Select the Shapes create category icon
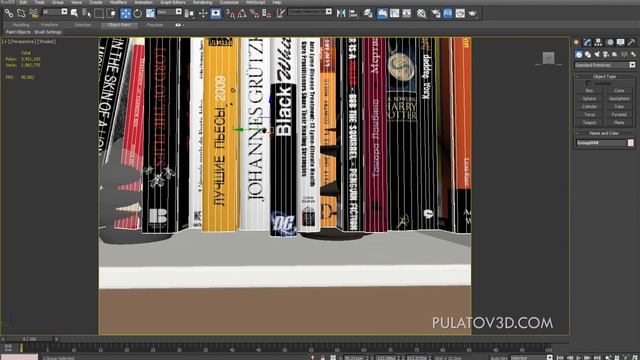 [x=588, y=54]
